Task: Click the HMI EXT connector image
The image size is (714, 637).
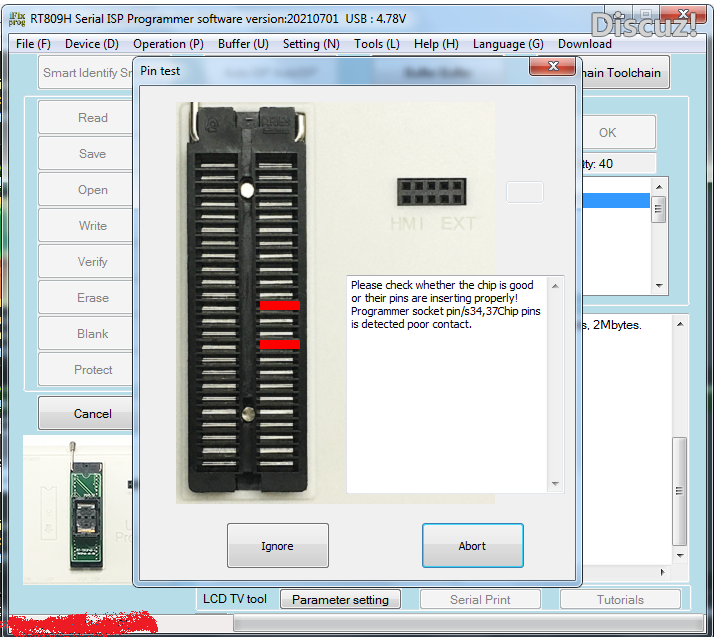Action: (x=431, y=192)
